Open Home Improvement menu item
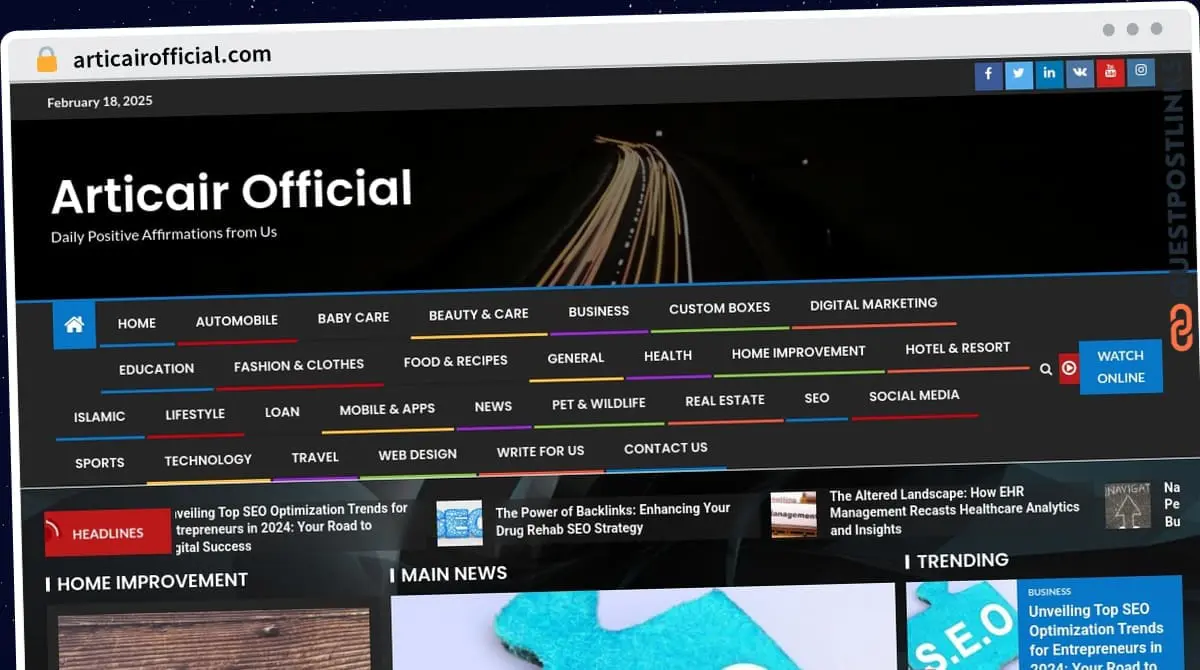This screenshot has width=1200, height=670. tap(798, 352)
